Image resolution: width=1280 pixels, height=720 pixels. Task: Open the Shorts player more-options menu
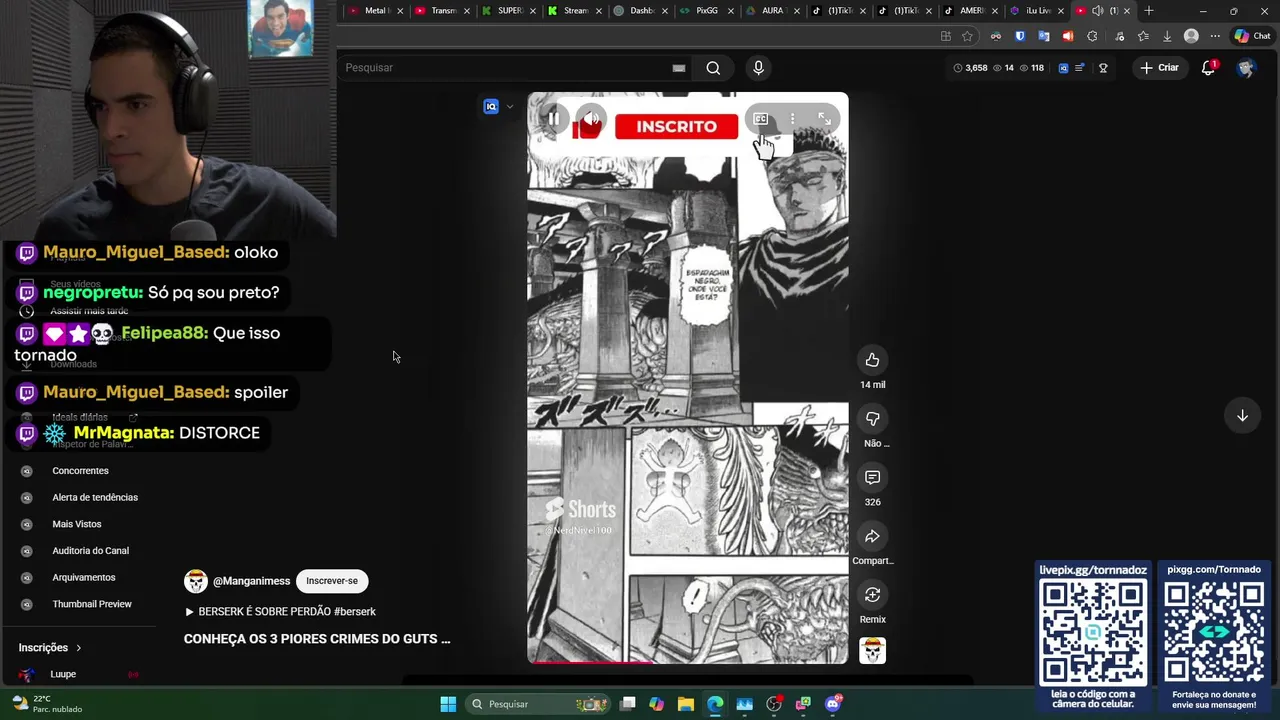[x=792, y=119]
